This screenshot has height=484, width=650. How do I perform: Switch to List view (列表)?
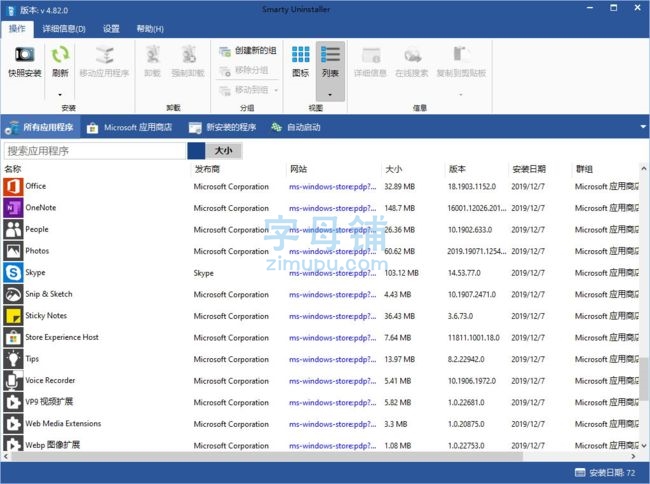[330, 61]
